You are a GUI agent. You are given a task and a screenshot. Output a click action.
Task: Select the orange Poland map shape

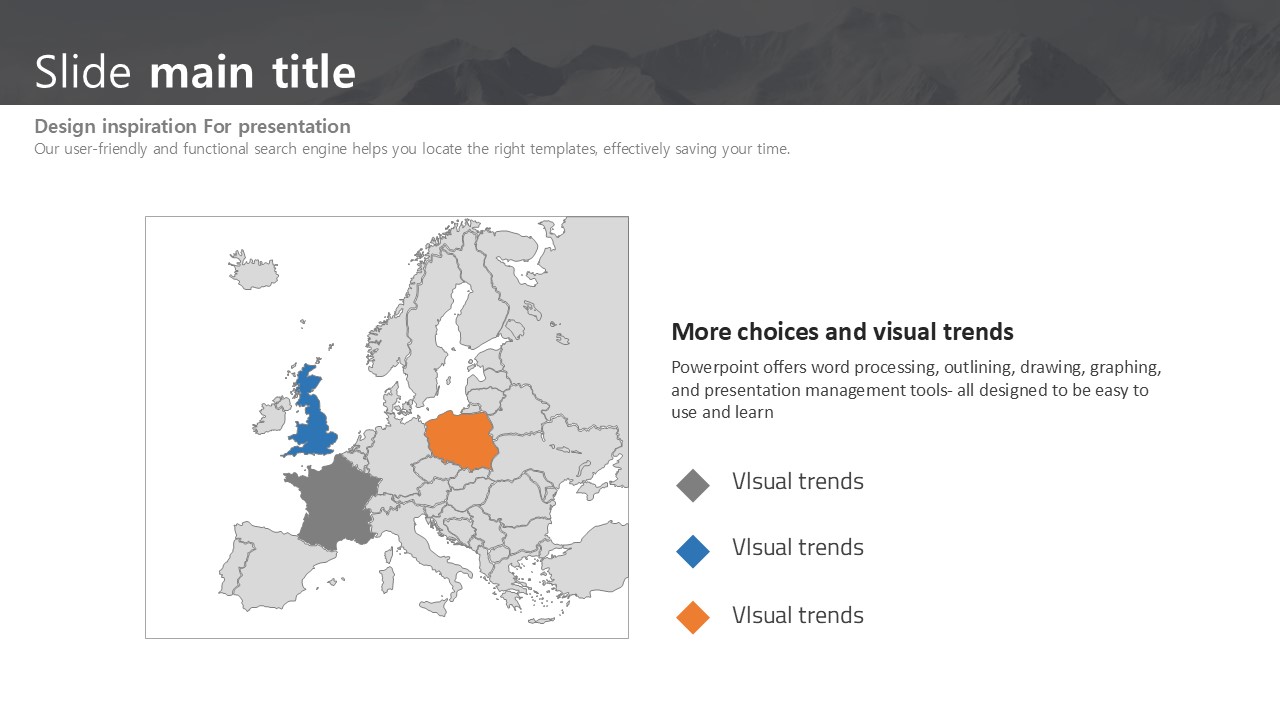coord(462,441)
